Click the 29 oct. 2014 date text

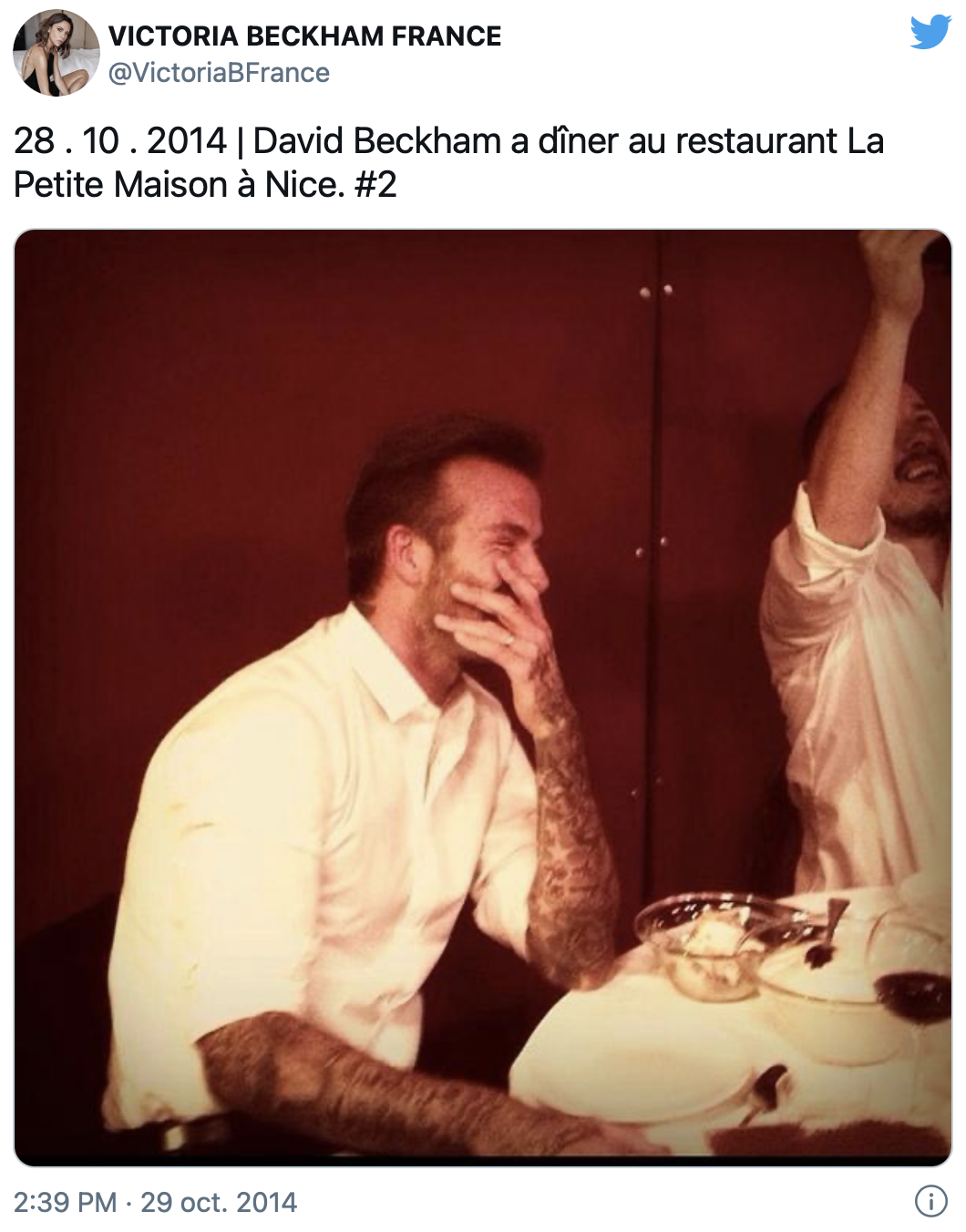click(x=219, y=1202)
